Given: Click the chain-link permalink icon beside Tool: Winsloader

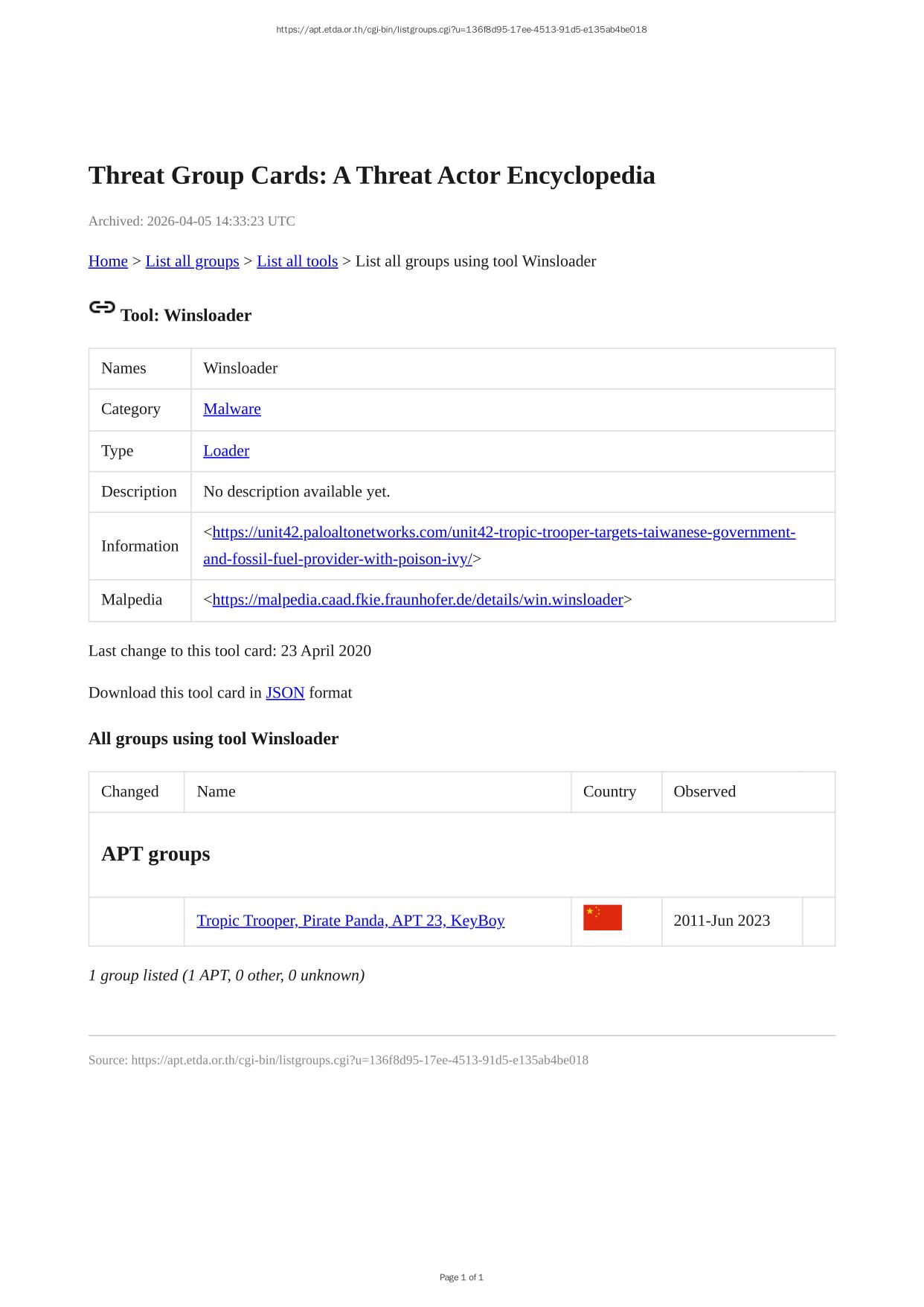Looking at the screenshot, I should click(102, 307).
